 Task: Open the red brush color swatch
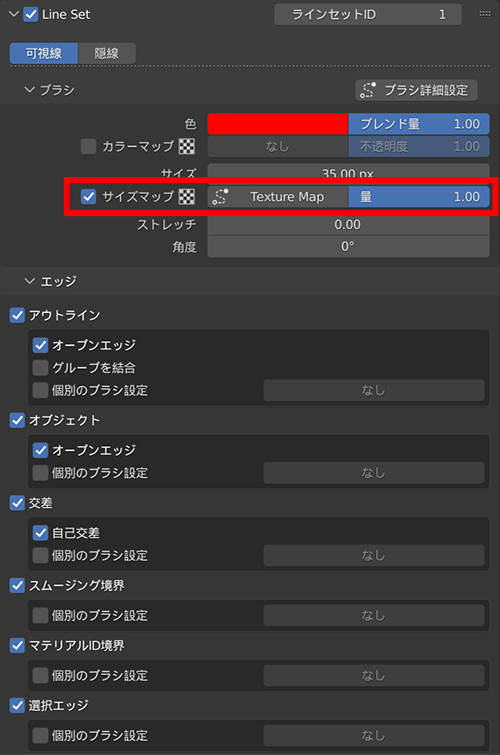tap(278, 124)
